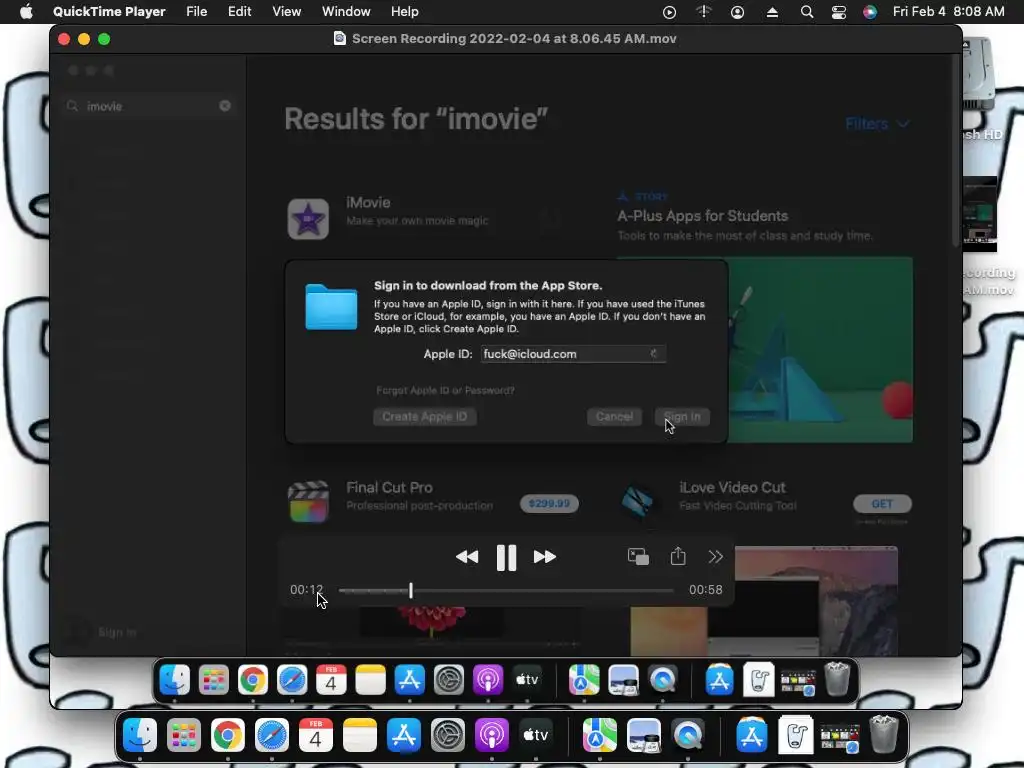Click the iLove Video Cut app icon

coord(637,502)
